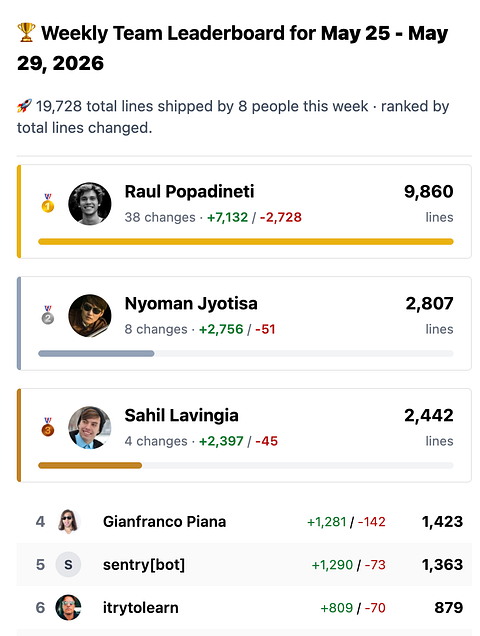Open Sahil Lavingia's avatar photo
Image resolution: width=480 pixels, height=636 pixels.
tap(90, 428)
